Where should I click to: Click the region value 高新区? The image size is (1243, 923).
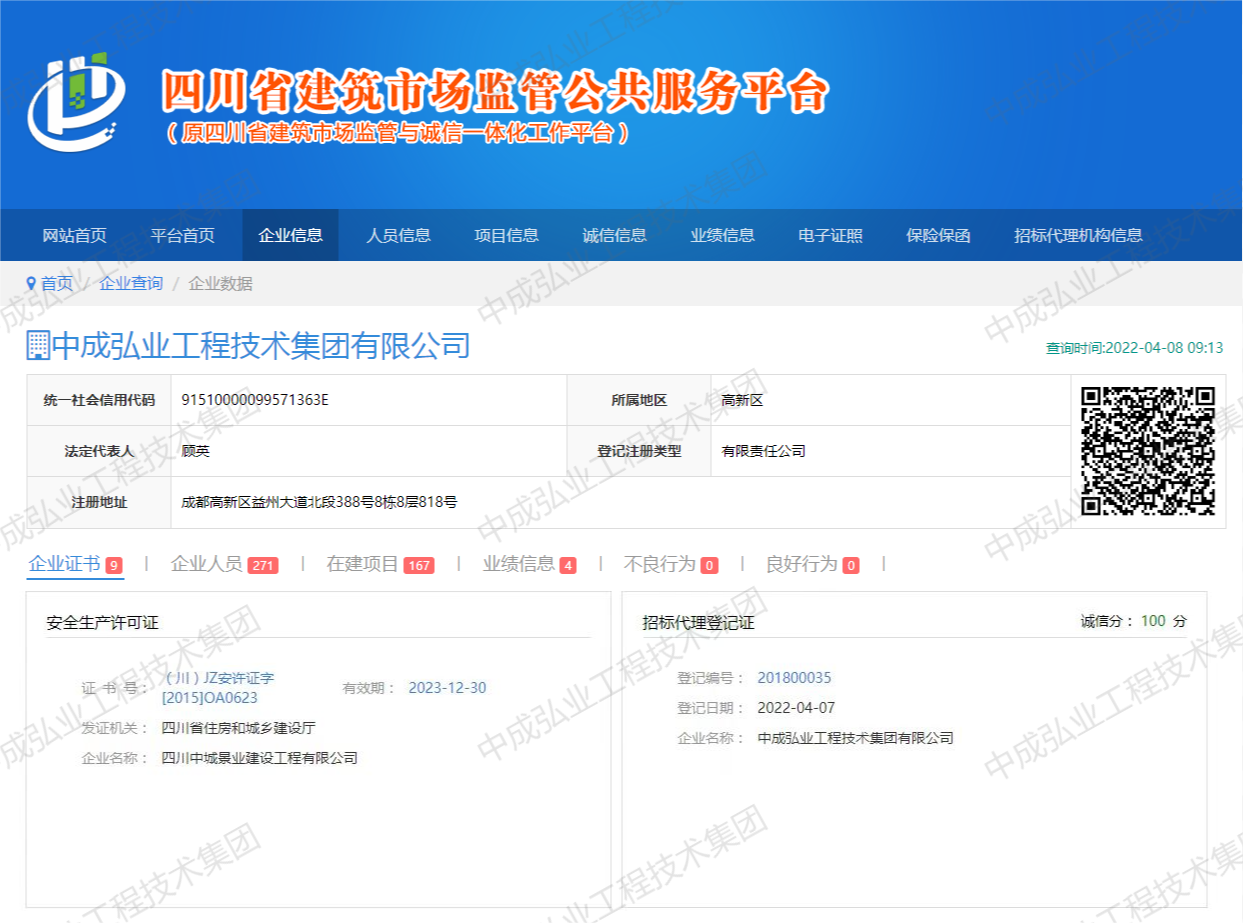742,400
